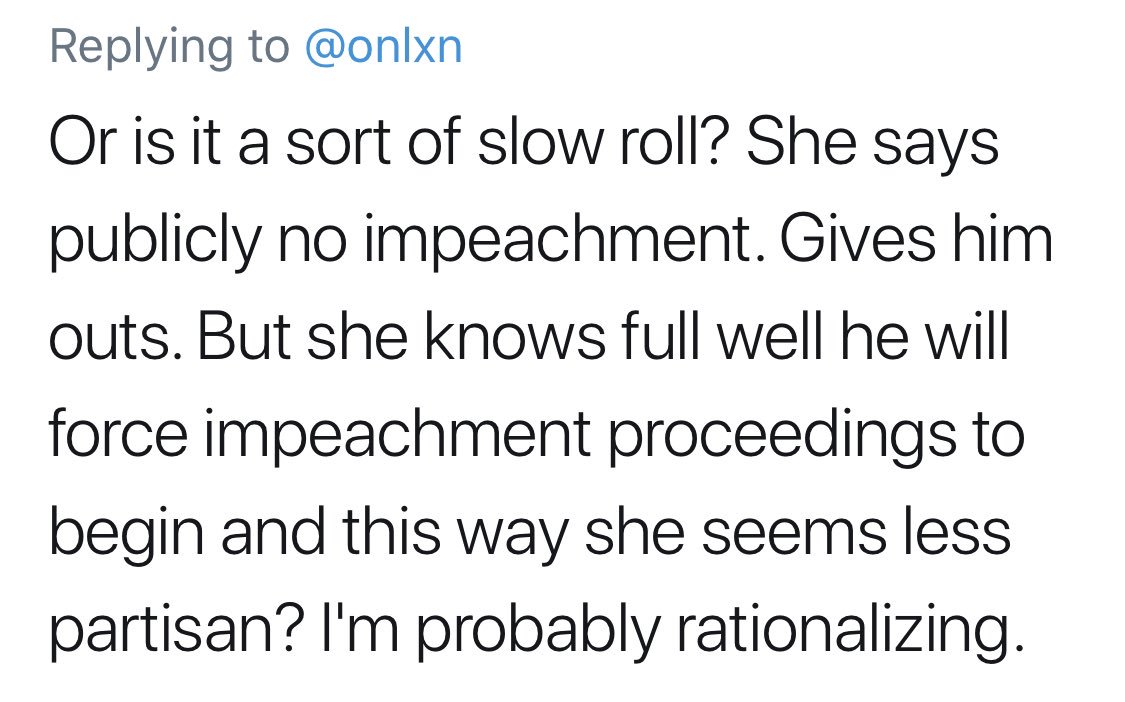Click the 'Replying to' label text

click(169, 49)
